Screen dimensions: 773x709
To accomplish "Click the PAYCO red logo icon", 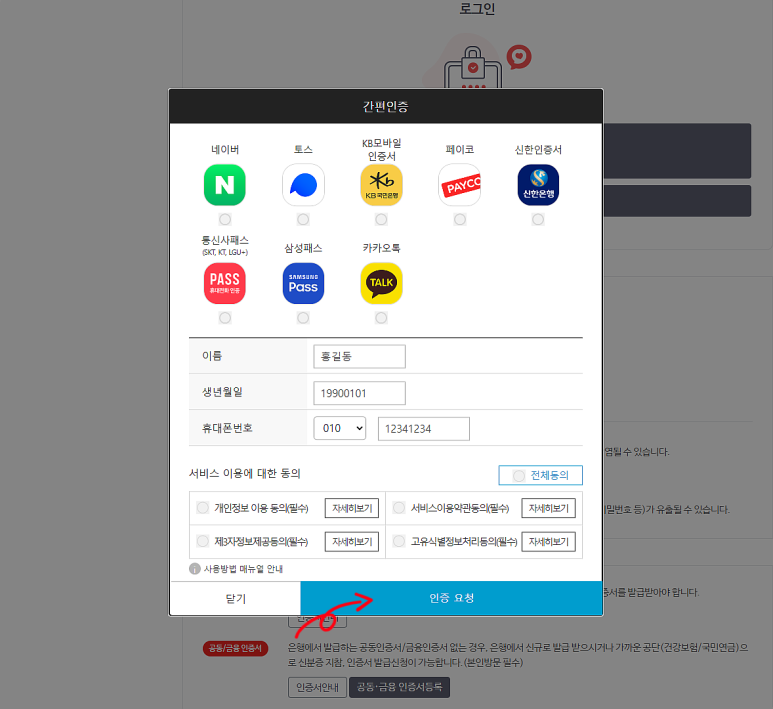I will tap(459, 185).
